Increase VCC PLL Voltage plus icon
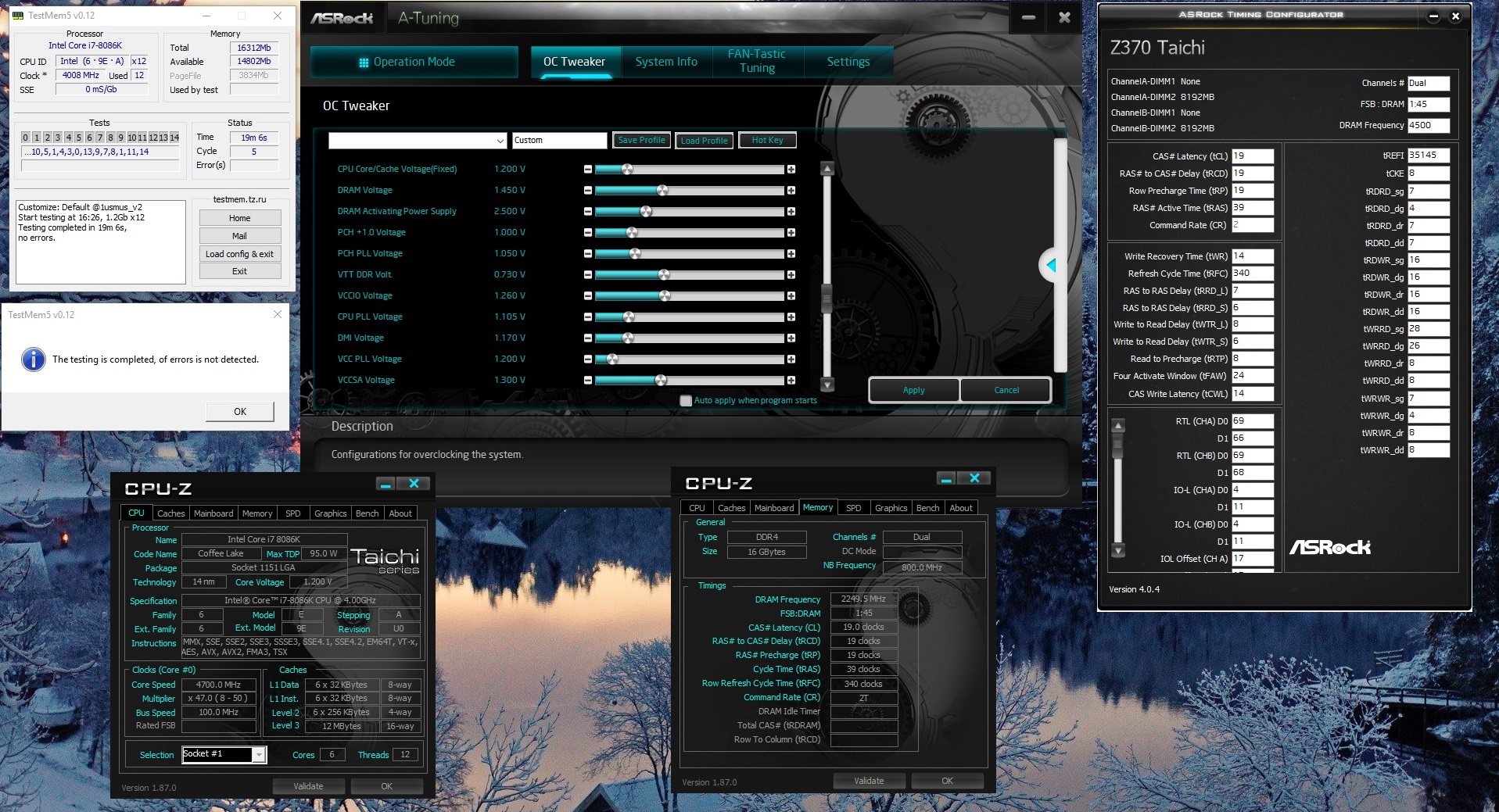The image size is (1499, 812). 791,359
